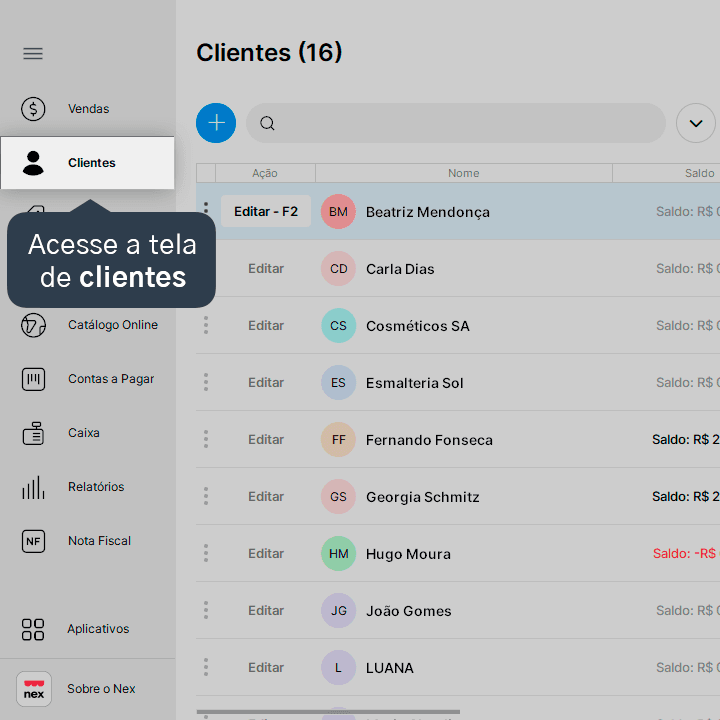Click Editar for Fernando Fonseca
Screen dimensions: 720x720
pos(266,439)
